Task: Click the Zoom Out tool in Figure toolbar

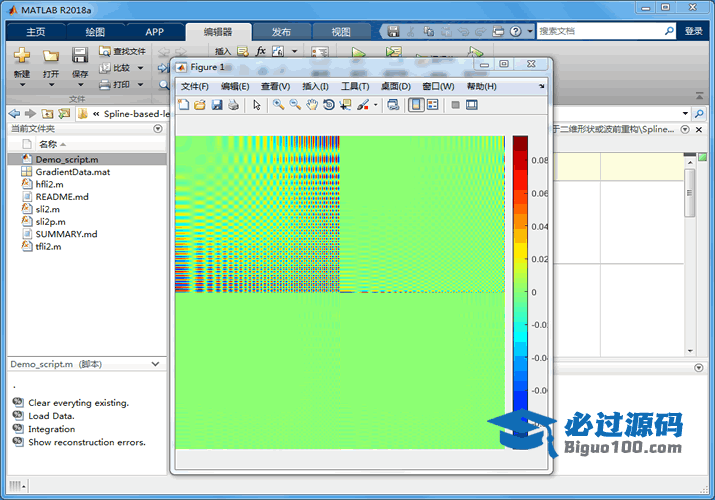Action: (x=295, y=105)
